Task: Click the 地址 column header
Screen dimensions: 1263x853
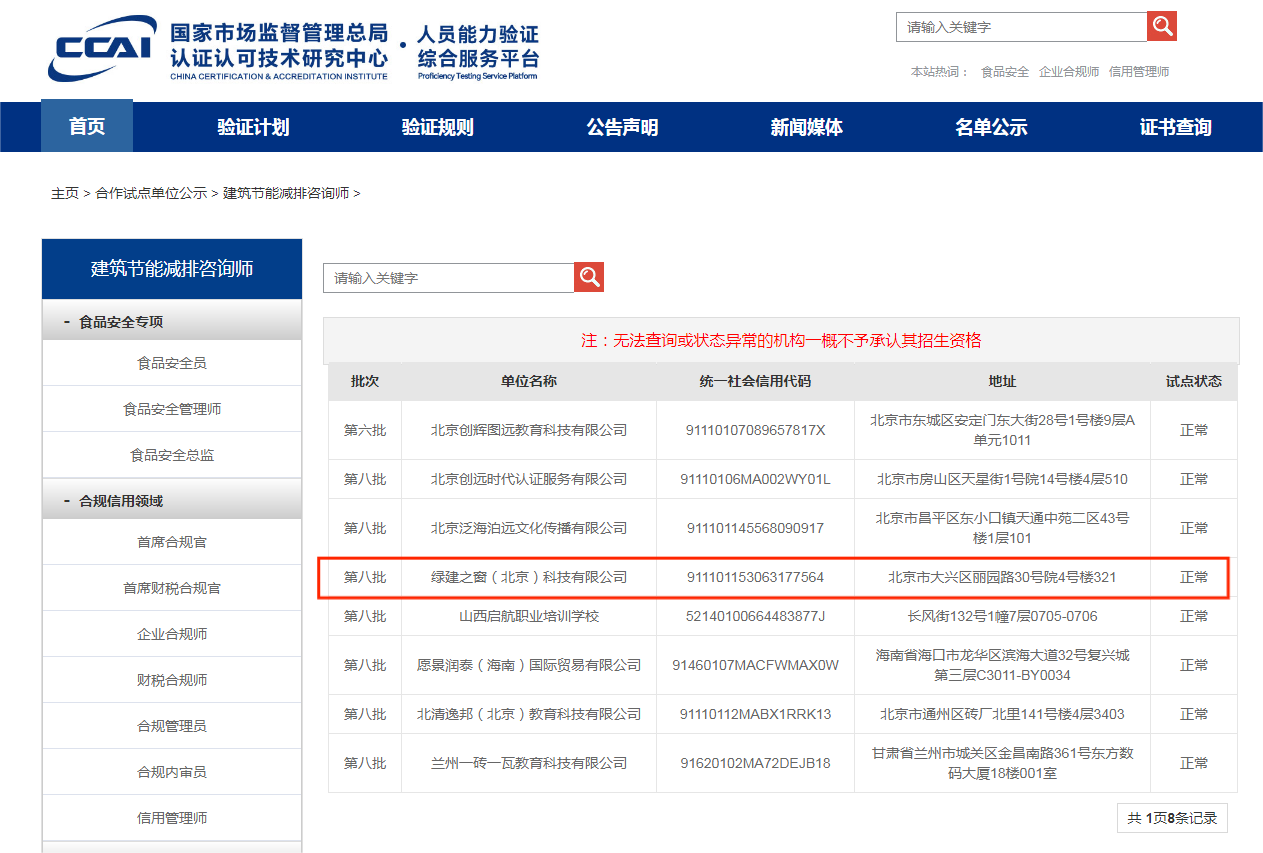Action: point(1002,382)
